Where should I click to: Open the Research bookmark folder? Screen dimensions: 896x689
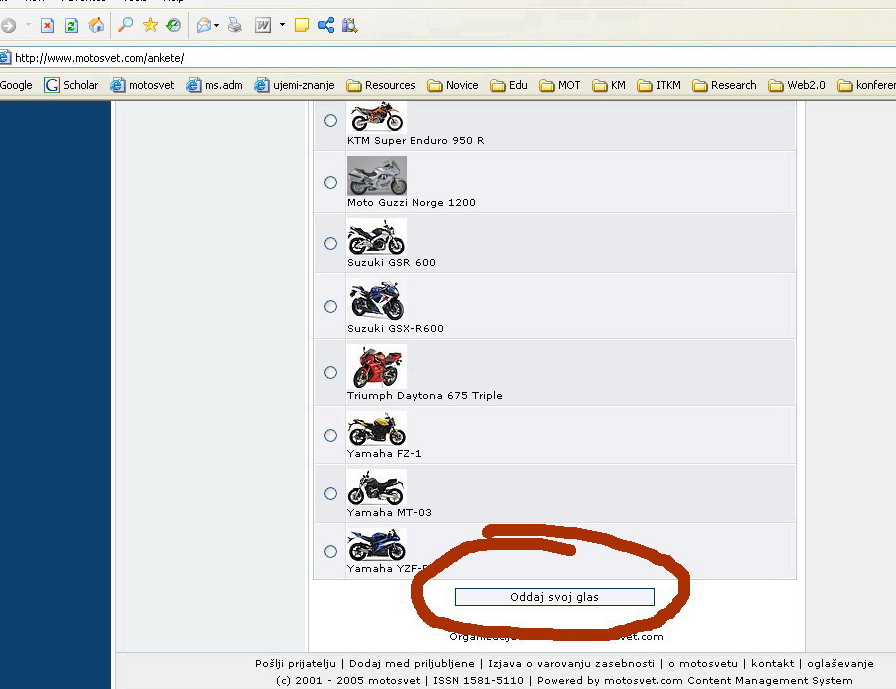click(725, 85)
